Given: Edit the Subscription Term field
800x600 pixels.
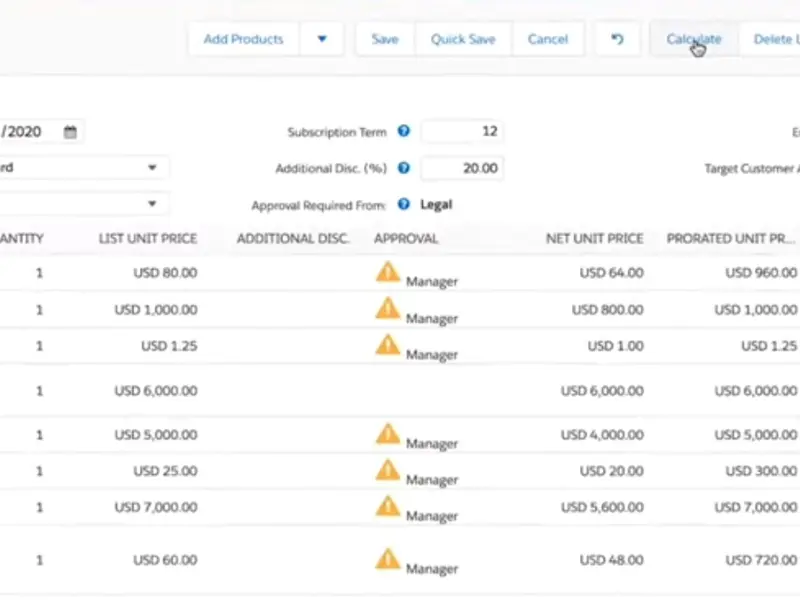Looking at the screenshot, I should coord(462,132).
